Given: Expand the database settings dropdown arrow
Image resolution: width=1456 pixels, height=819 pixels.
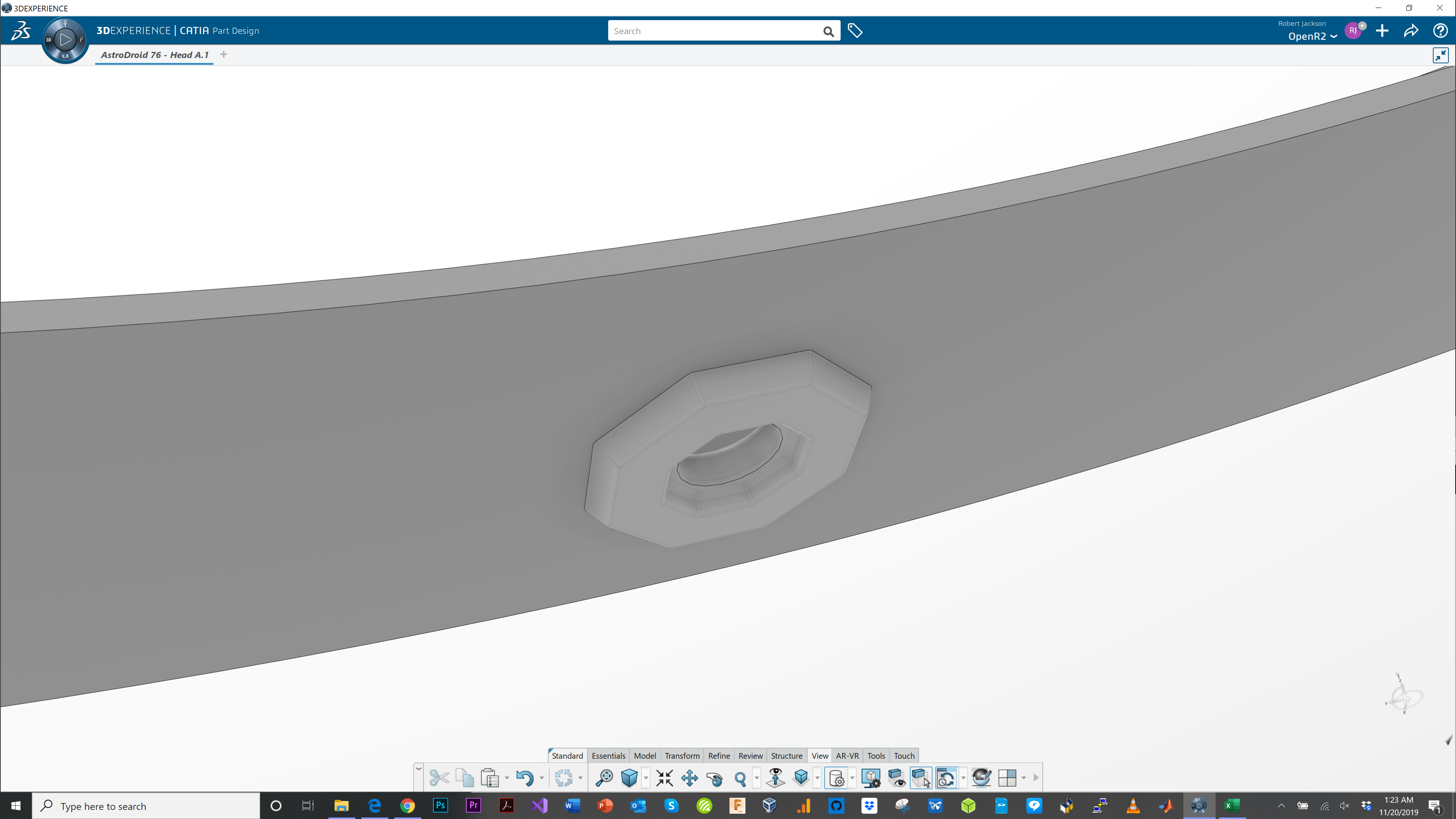Looking at the screenshot, I should (x=852, y=778).
